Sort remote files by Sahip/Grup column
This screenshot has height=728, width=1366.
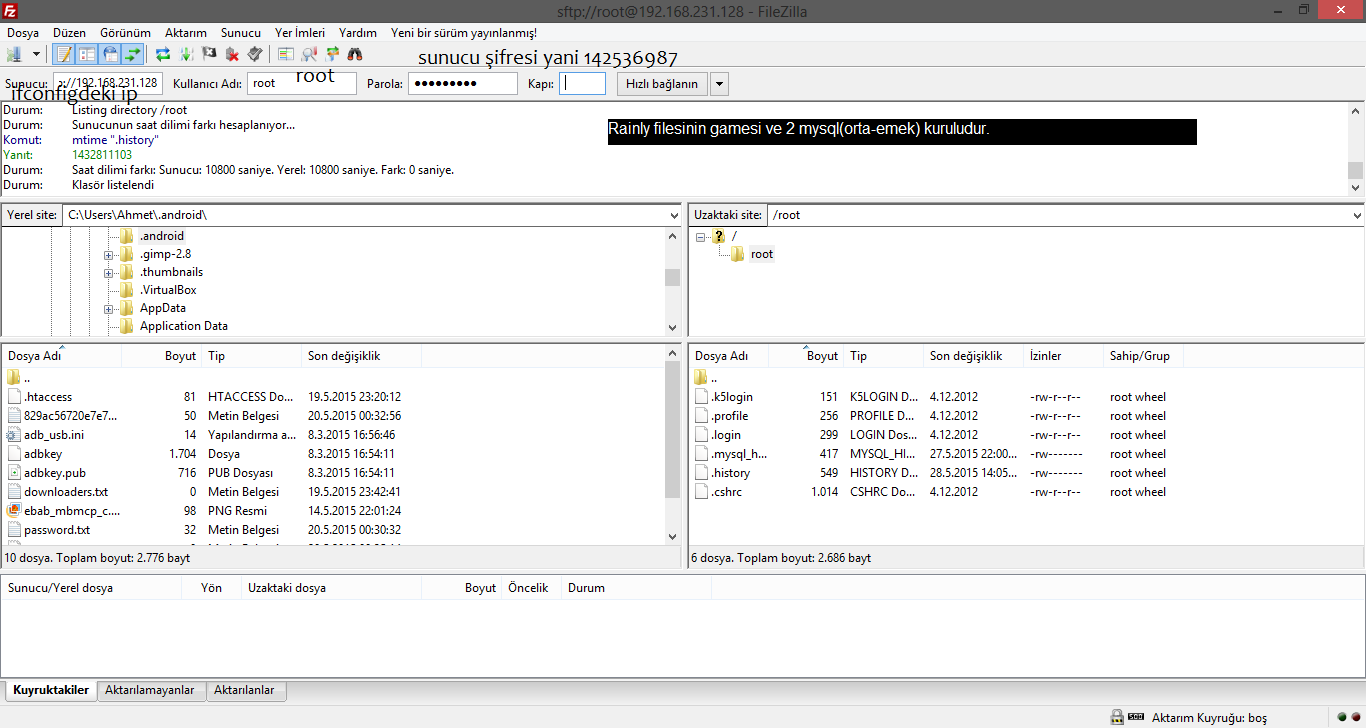1144,356
